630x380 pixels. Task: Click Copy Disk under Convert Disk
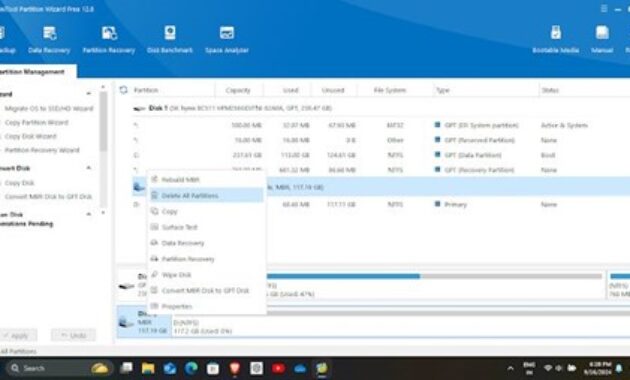pos(20,183)
